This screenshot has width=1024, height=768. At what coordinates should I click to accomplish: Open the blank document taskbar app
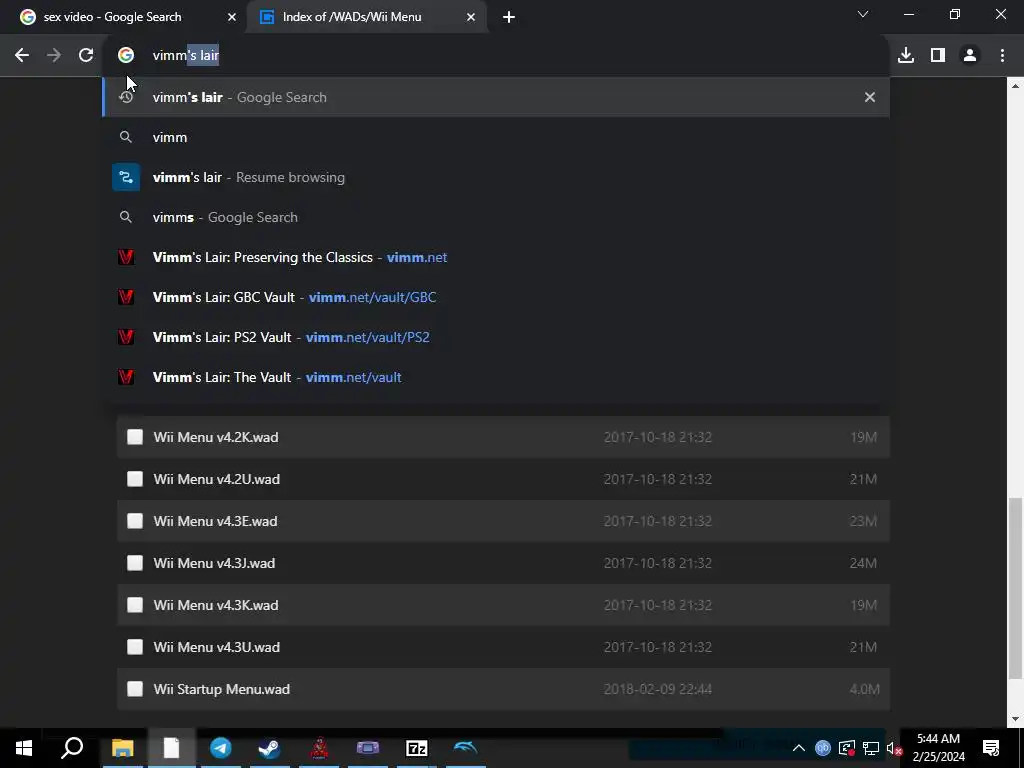click(171, 748)
